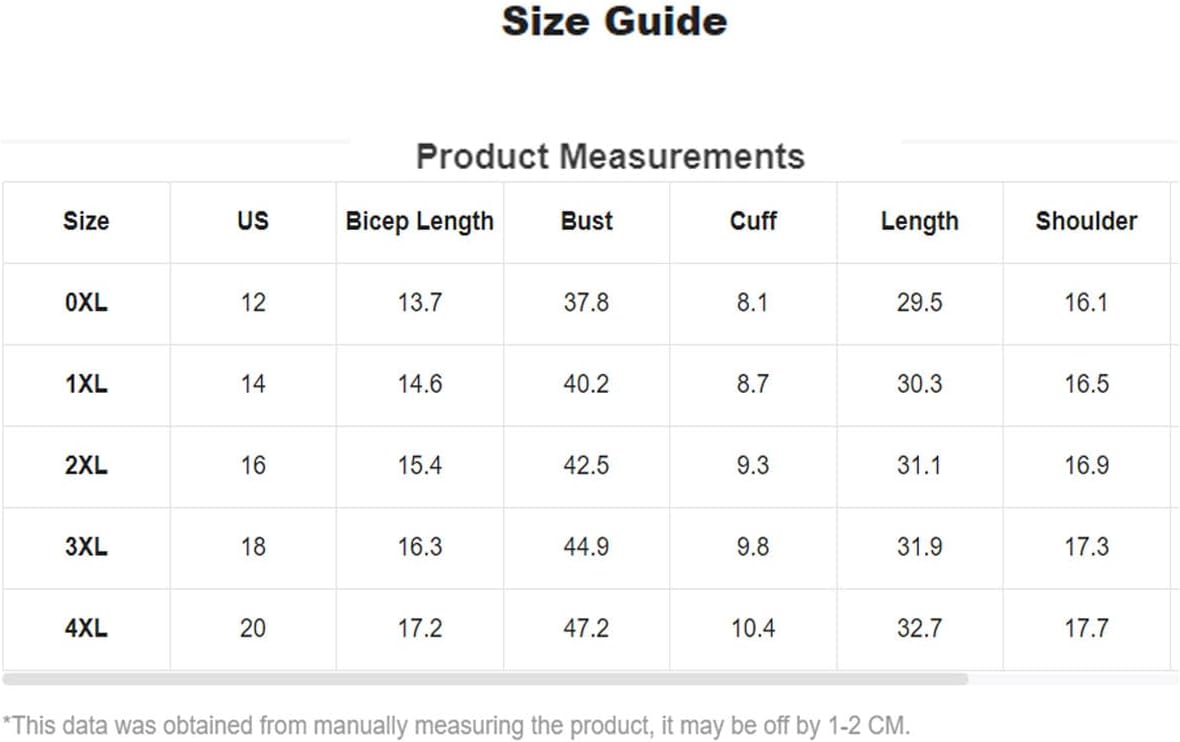Select the 16.9 shoulder value for 2XL
The image size is (1180, 742).
(1086, 465)
